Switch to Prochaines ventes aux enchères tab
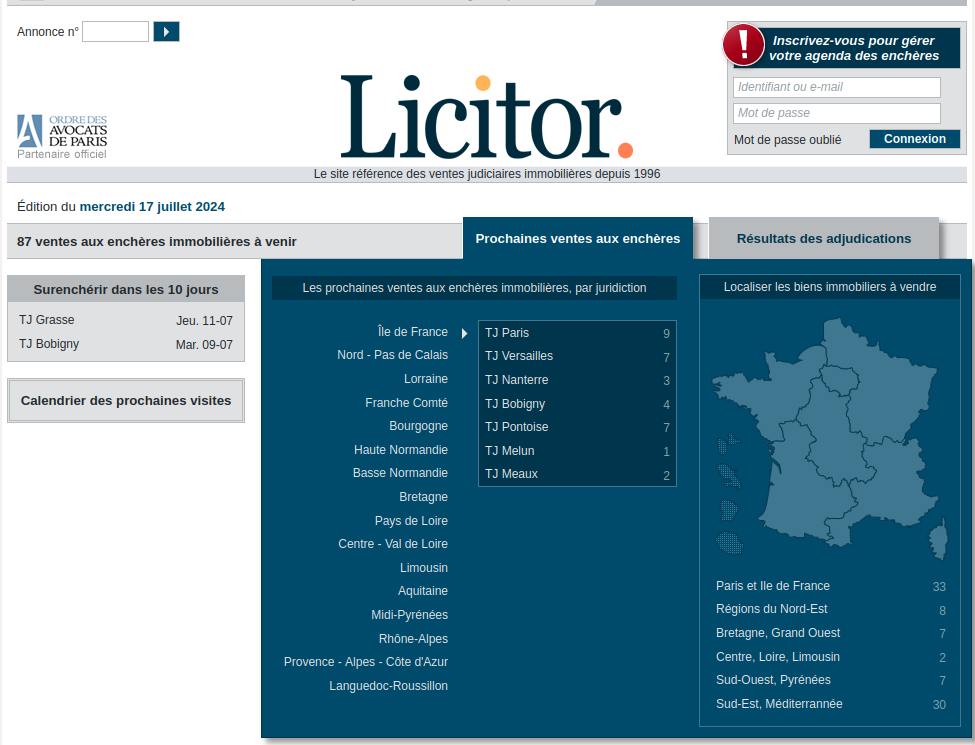The width and height of the screenshot is (975, 745). [578, 239]
